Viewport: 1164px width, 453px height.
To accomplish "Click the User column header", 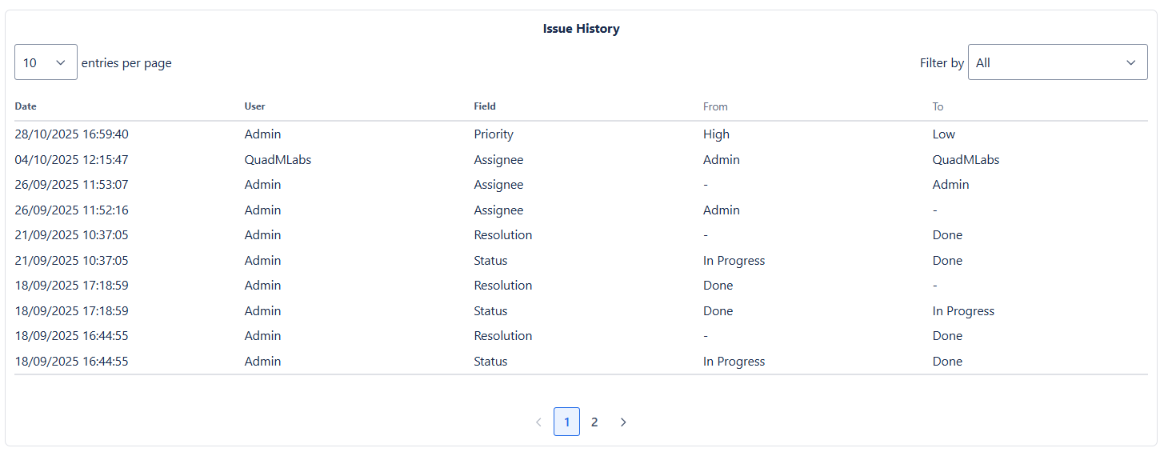I will tap(255, 106).
